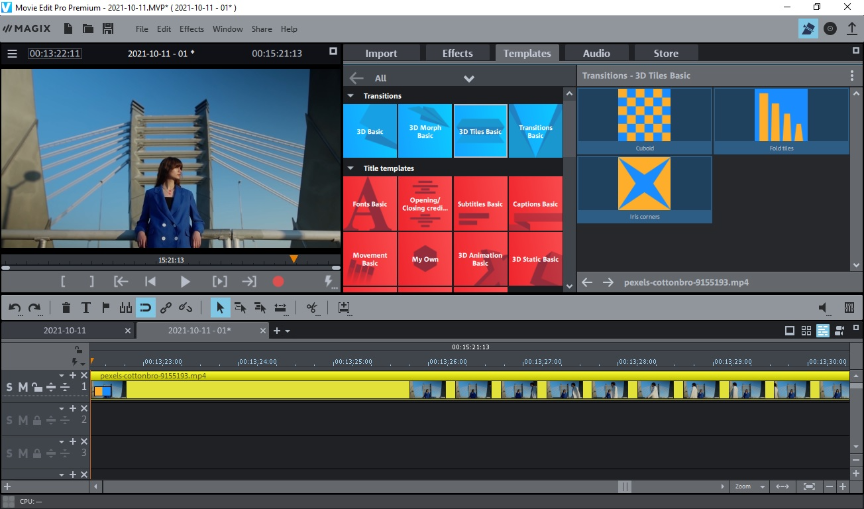The height and width of the screenshot is (509, 864).
Task: Set a chapter marker flag
Action: point(106,308)
